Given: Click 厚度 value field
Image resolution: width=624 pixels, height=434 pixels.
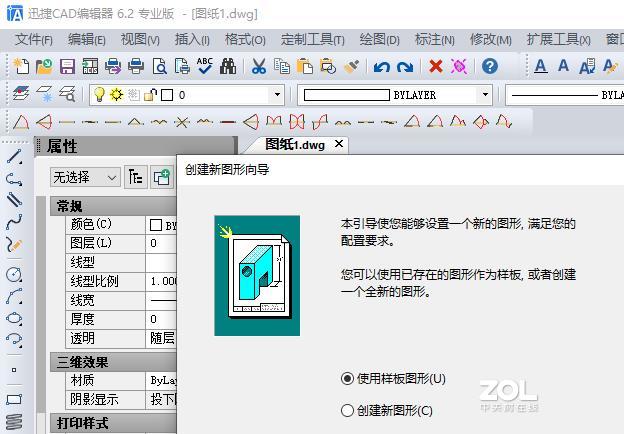Looking at the screenshot, I should pyautogui.click(x=161, y=319).
